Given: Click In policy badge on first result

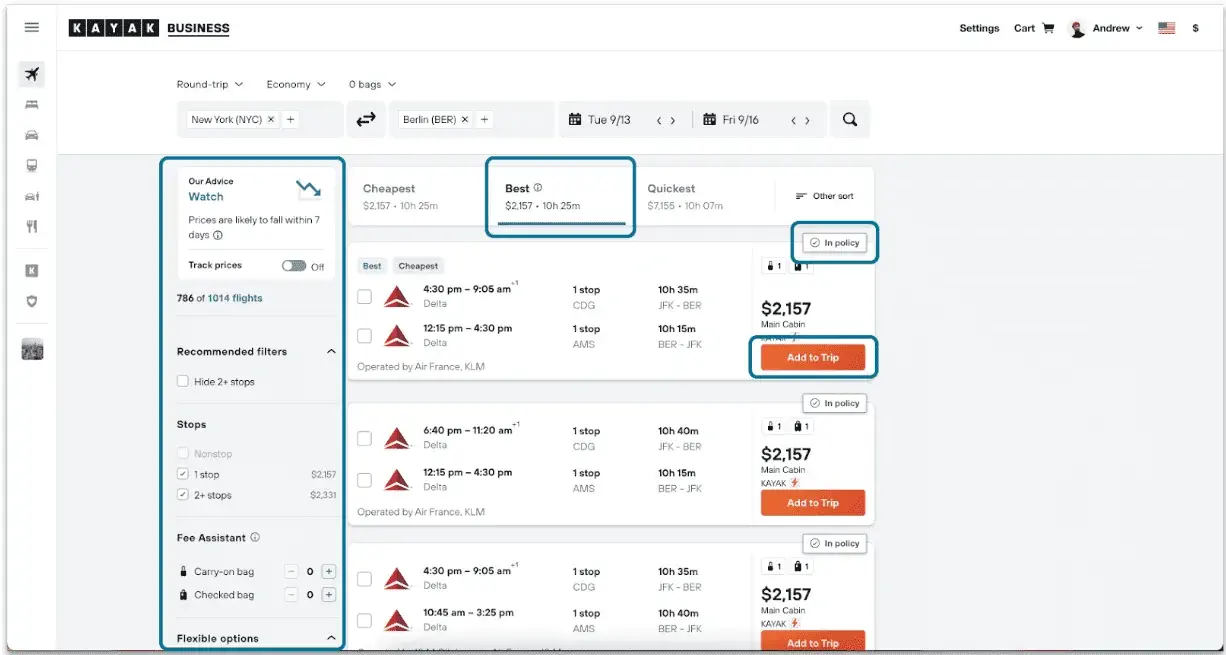Looking at the screenshot, I should tap(834, 243).
